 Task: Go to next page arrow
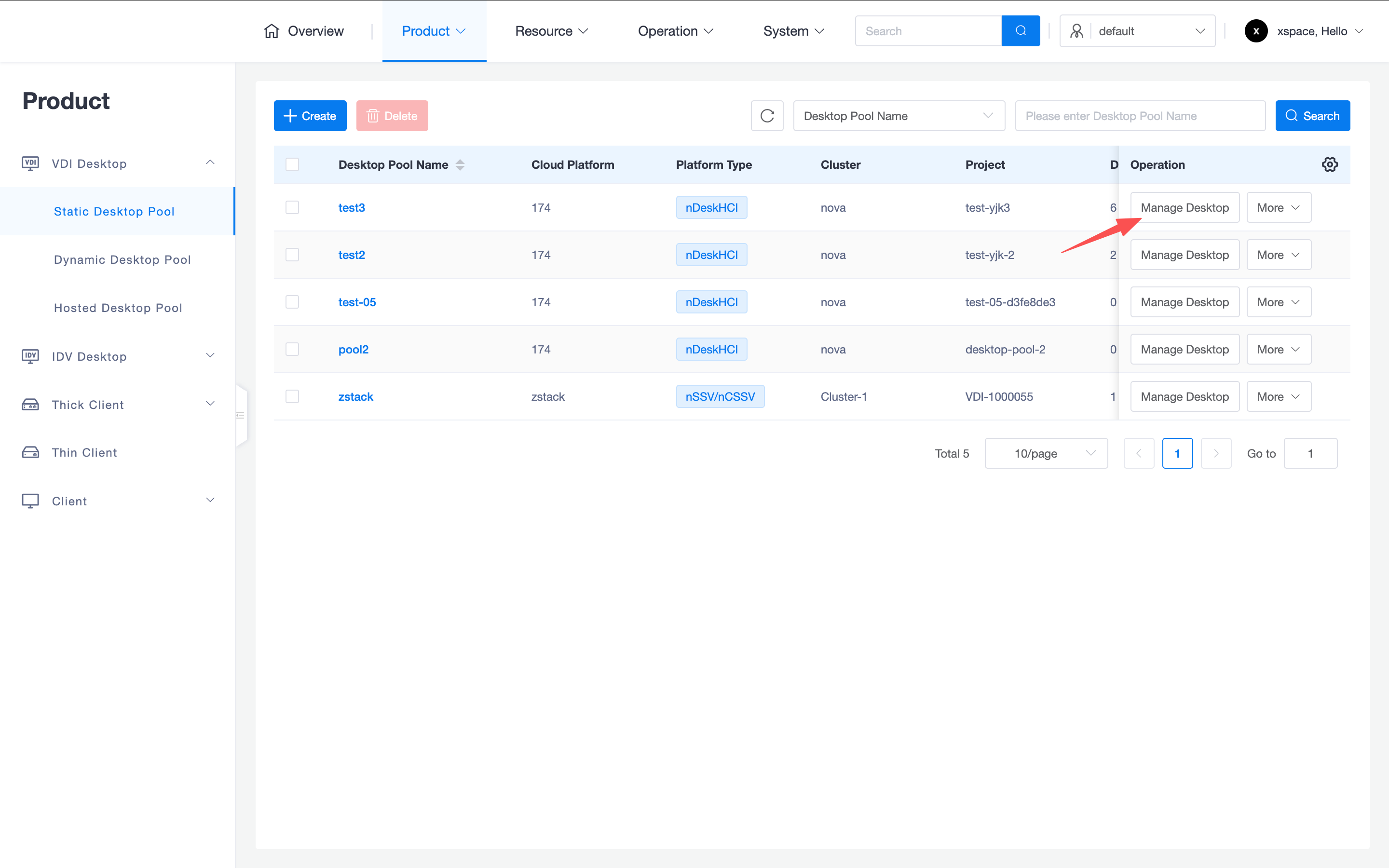[1216, 453]
